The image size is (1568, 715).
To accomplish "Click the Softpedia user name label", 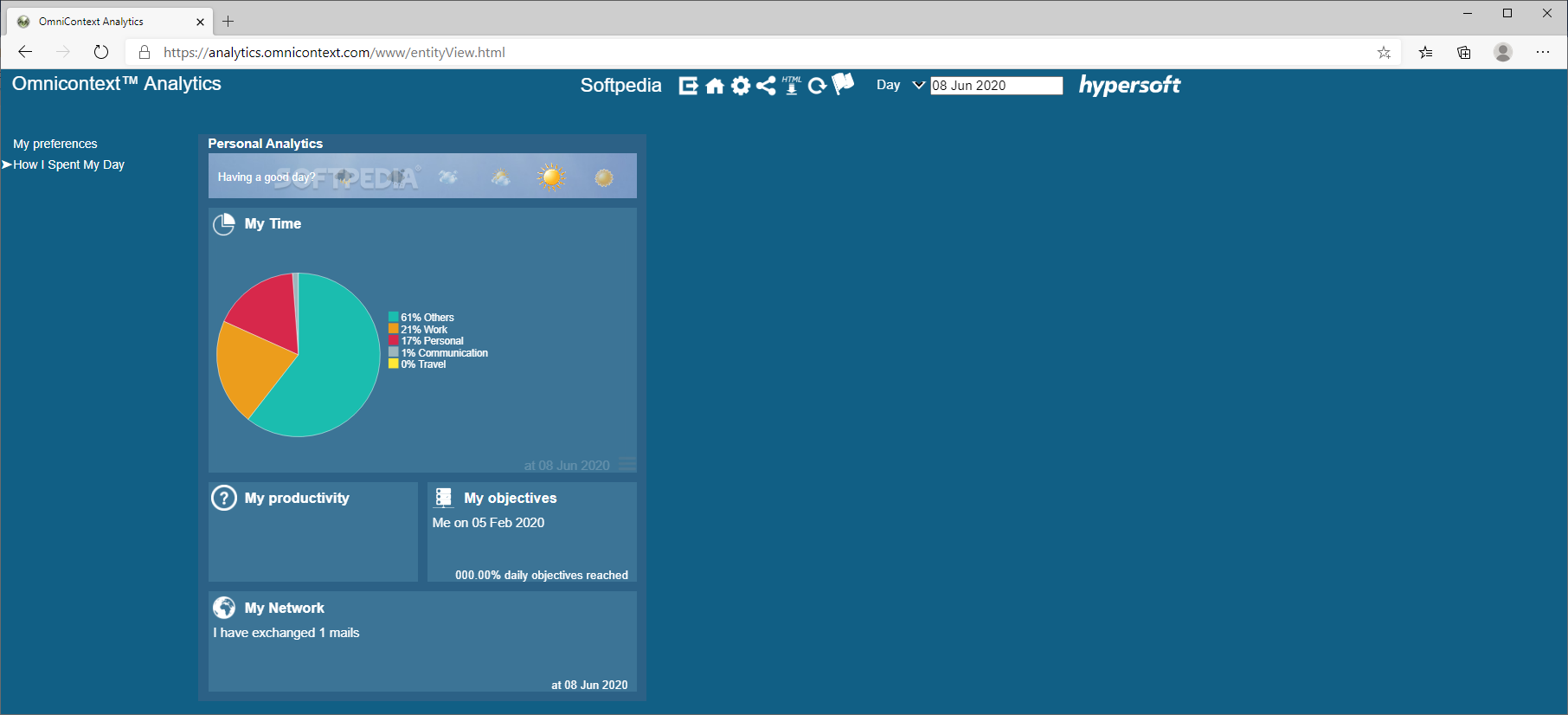I will pos(621,86).
